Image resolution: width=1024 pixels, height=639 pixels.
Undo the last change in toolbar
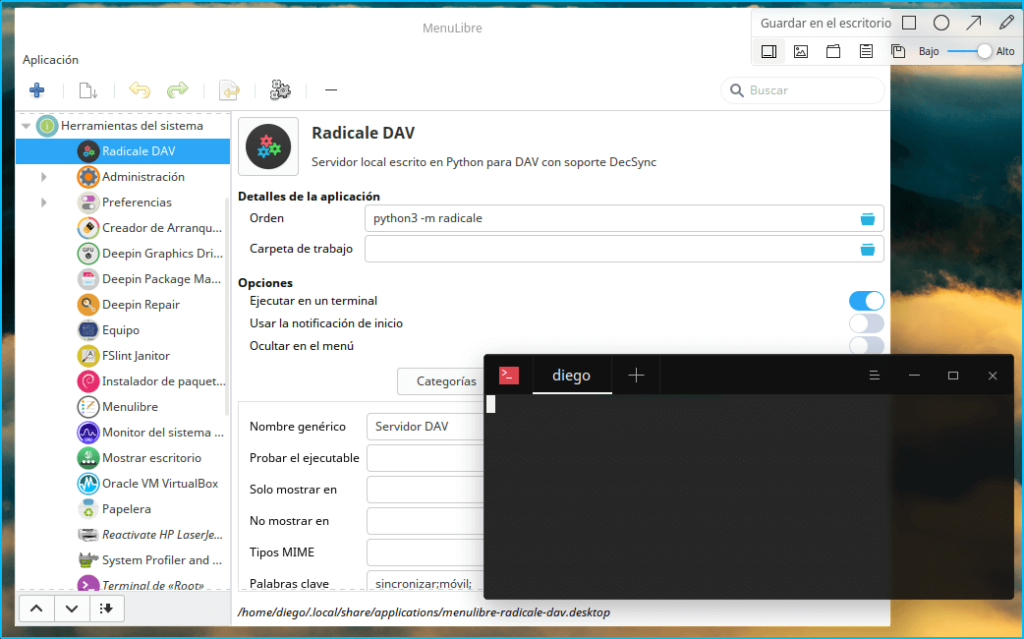coord(140,91)
